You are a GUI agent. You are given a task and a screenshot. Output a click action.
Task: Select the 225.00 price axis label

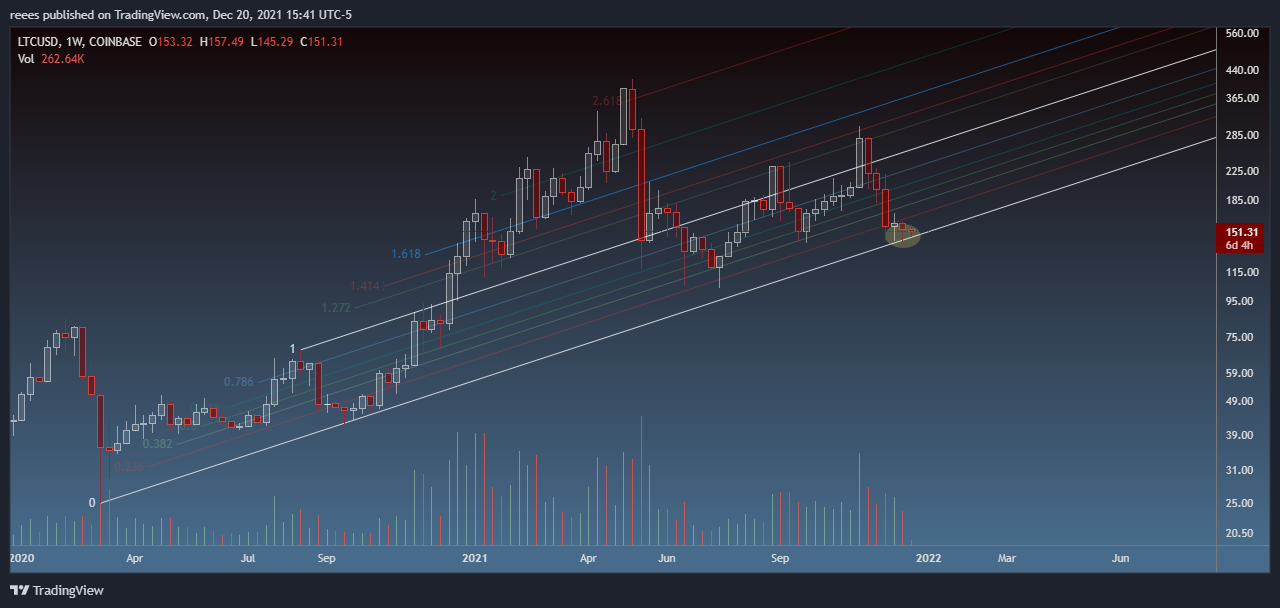(x=1241, y=171)
